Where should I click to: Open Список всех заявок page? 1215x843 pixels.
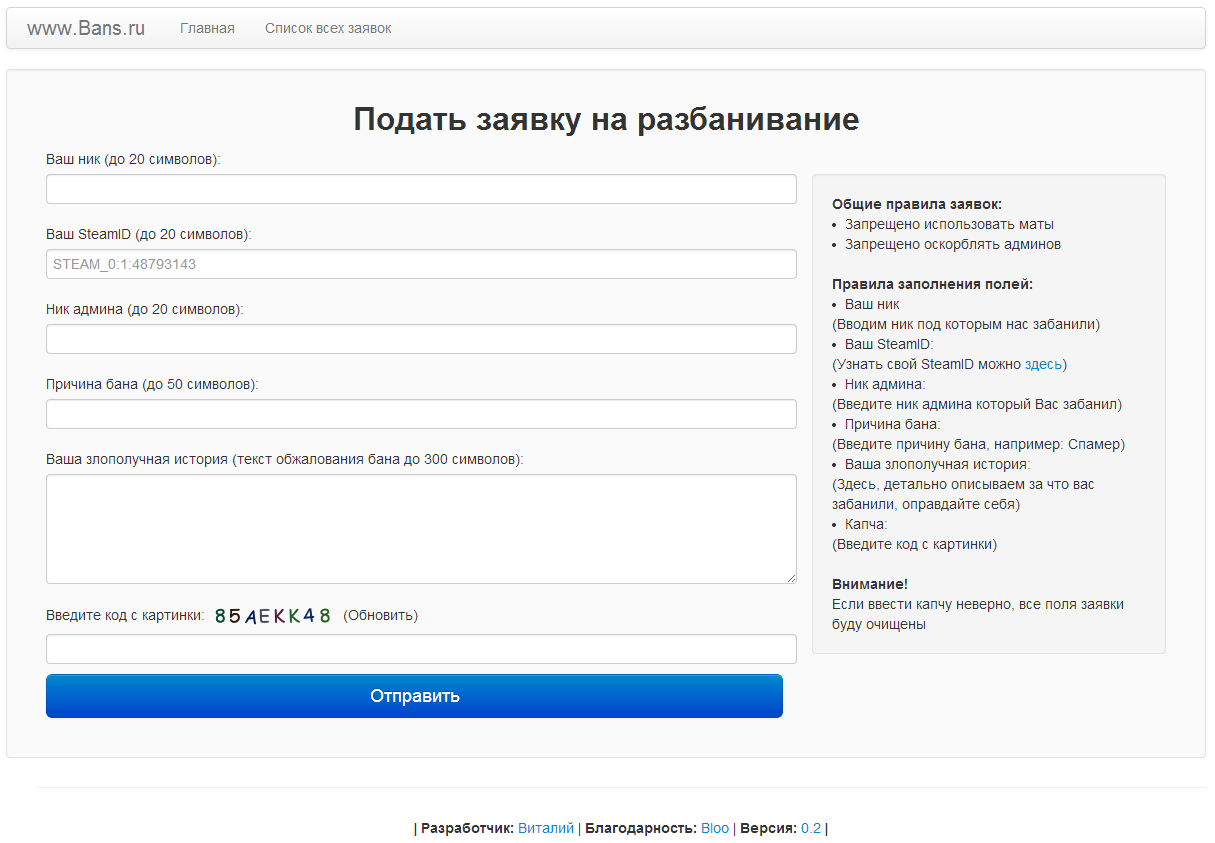pyautogui.click(x=328, y=28)
